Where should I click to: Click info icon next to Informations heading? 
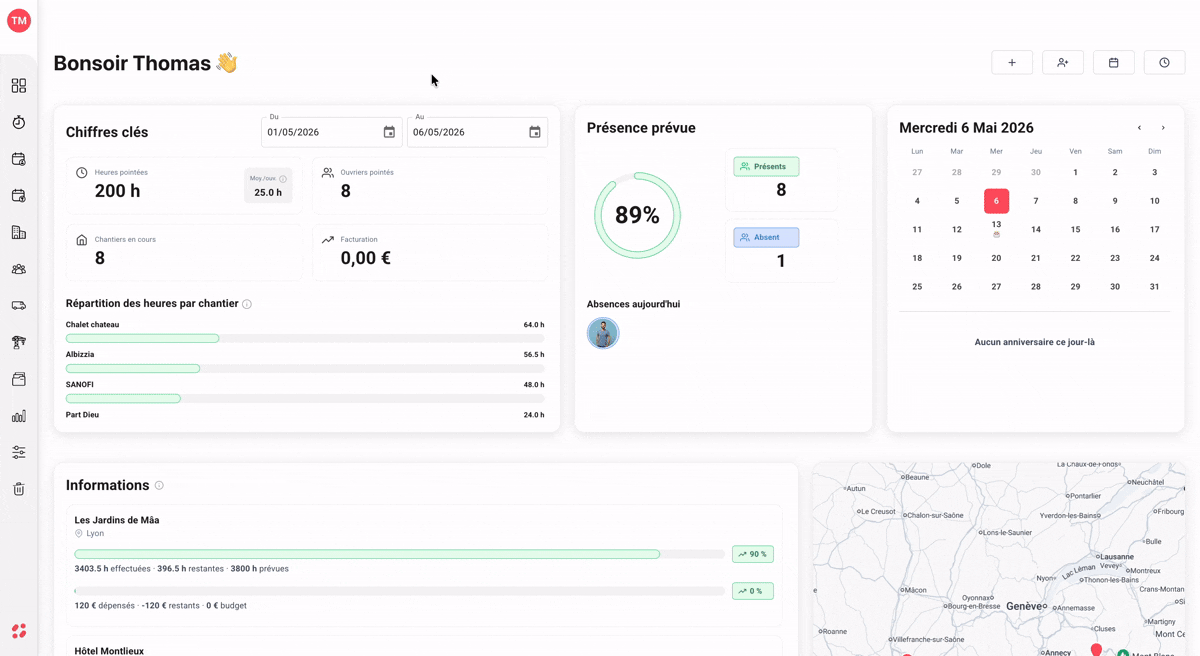point(159,485)
